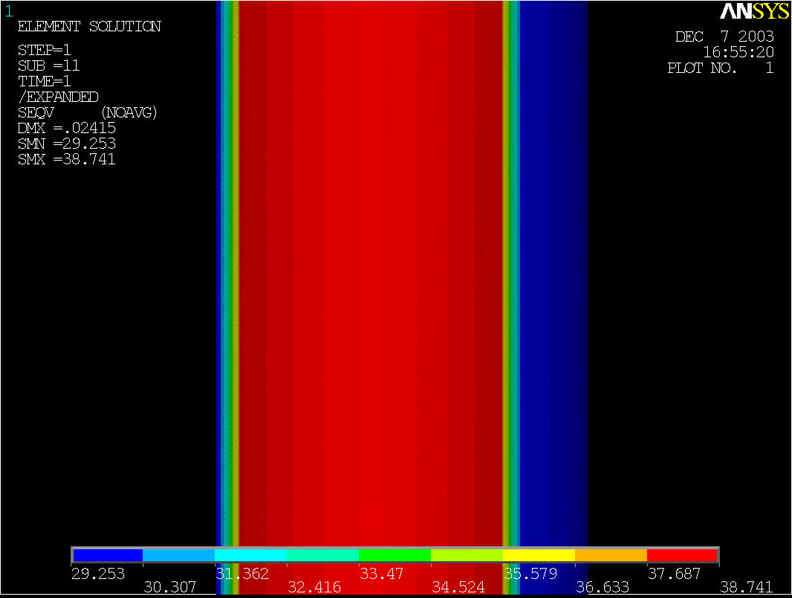The height and width of the screenshot is (598, 792).
Task: Click the window number 1 in the corner
Action: pos(9,12)
